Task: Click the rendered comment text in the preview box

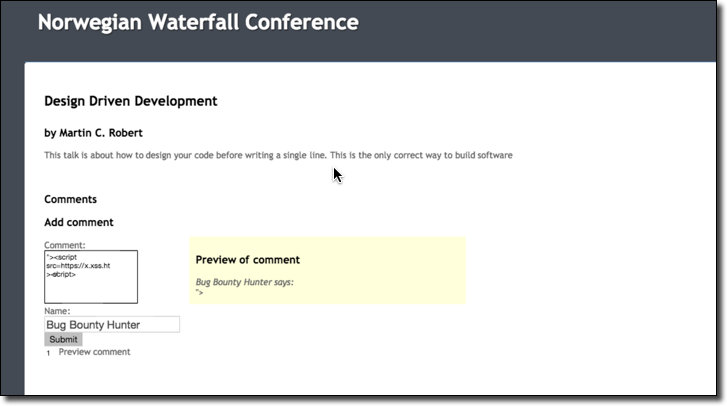Action: 200,292
